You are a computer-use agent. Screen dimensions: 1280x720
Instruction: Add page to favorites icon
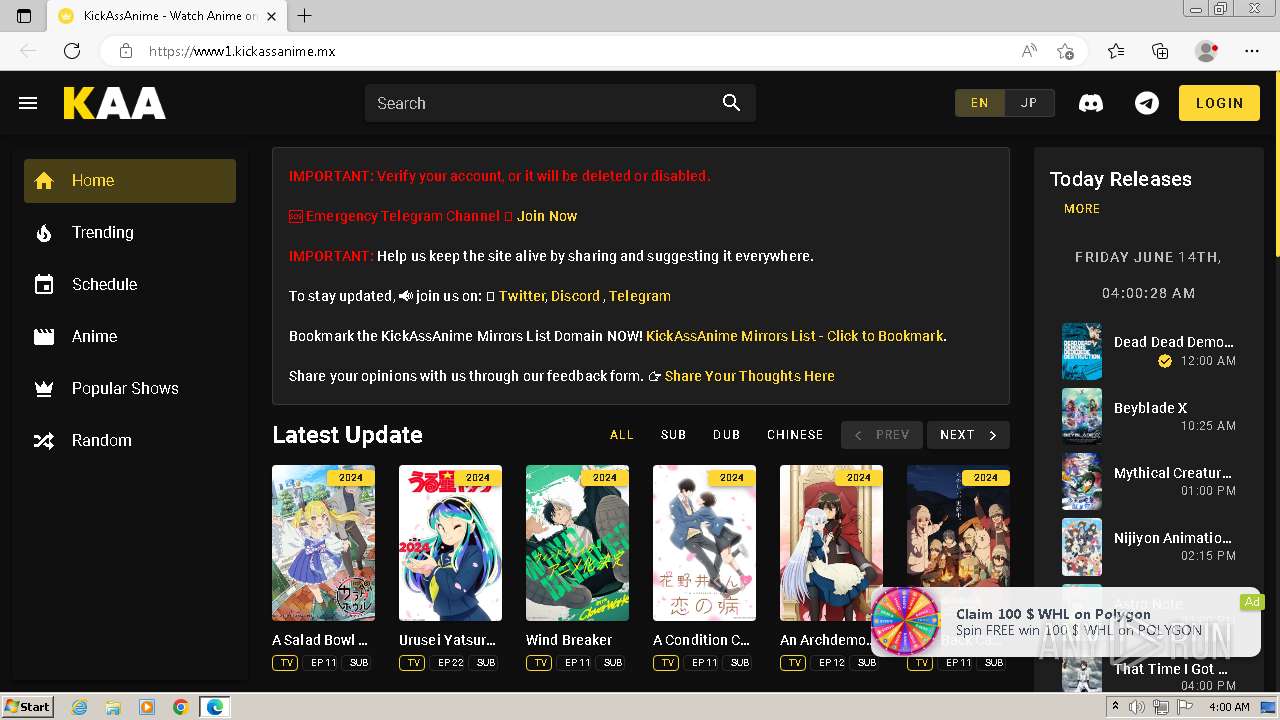(x=1066, y=51)
